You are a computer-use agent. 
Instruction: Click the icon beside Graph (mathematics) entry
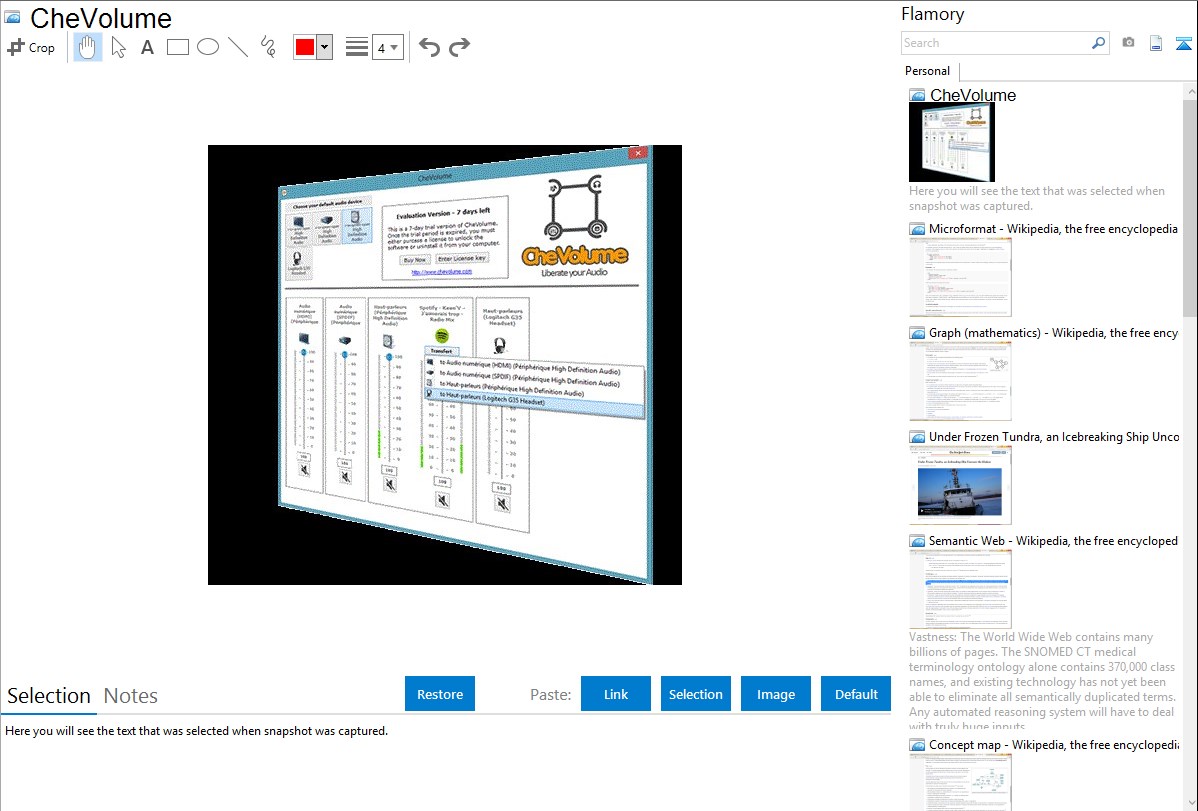(x=917, y=333)
